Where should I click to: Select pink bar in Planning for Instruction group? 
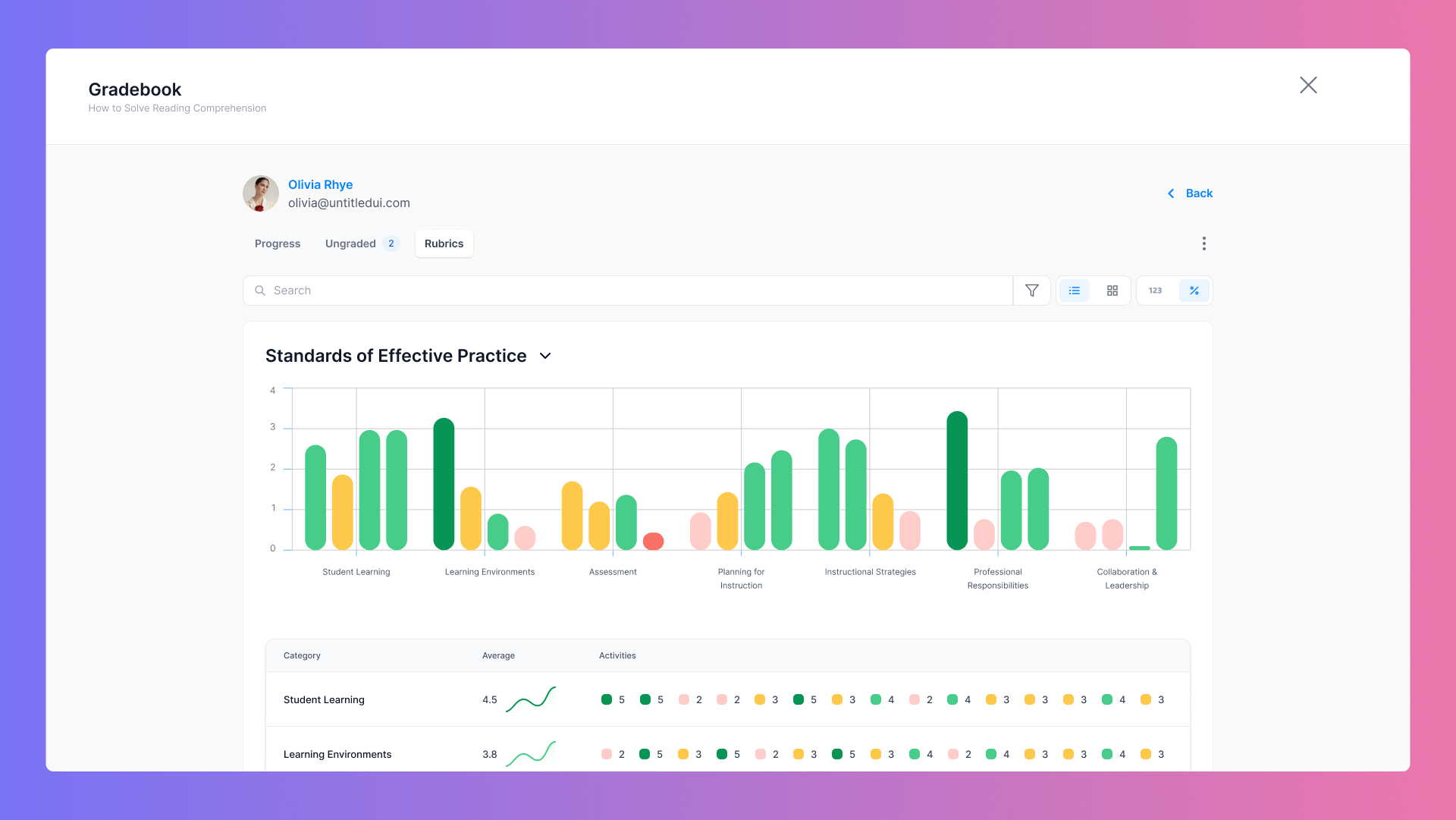701,531
